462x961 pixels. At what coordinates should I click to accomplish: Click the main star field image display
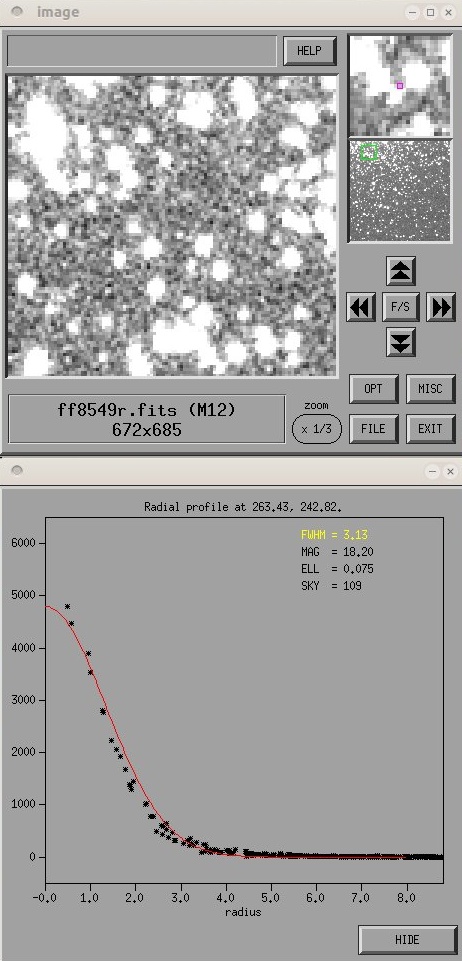[x=171, y=226]
